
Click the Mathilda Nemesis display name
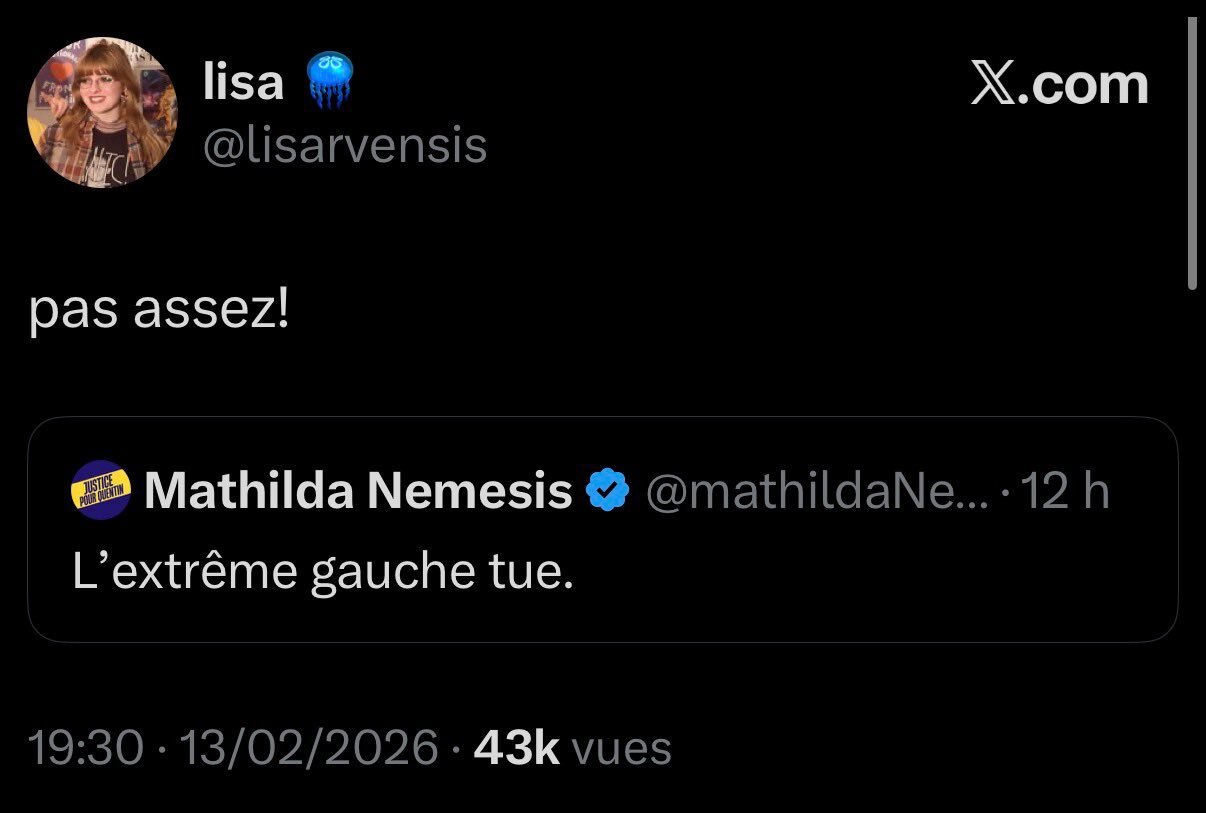(359, 492)
